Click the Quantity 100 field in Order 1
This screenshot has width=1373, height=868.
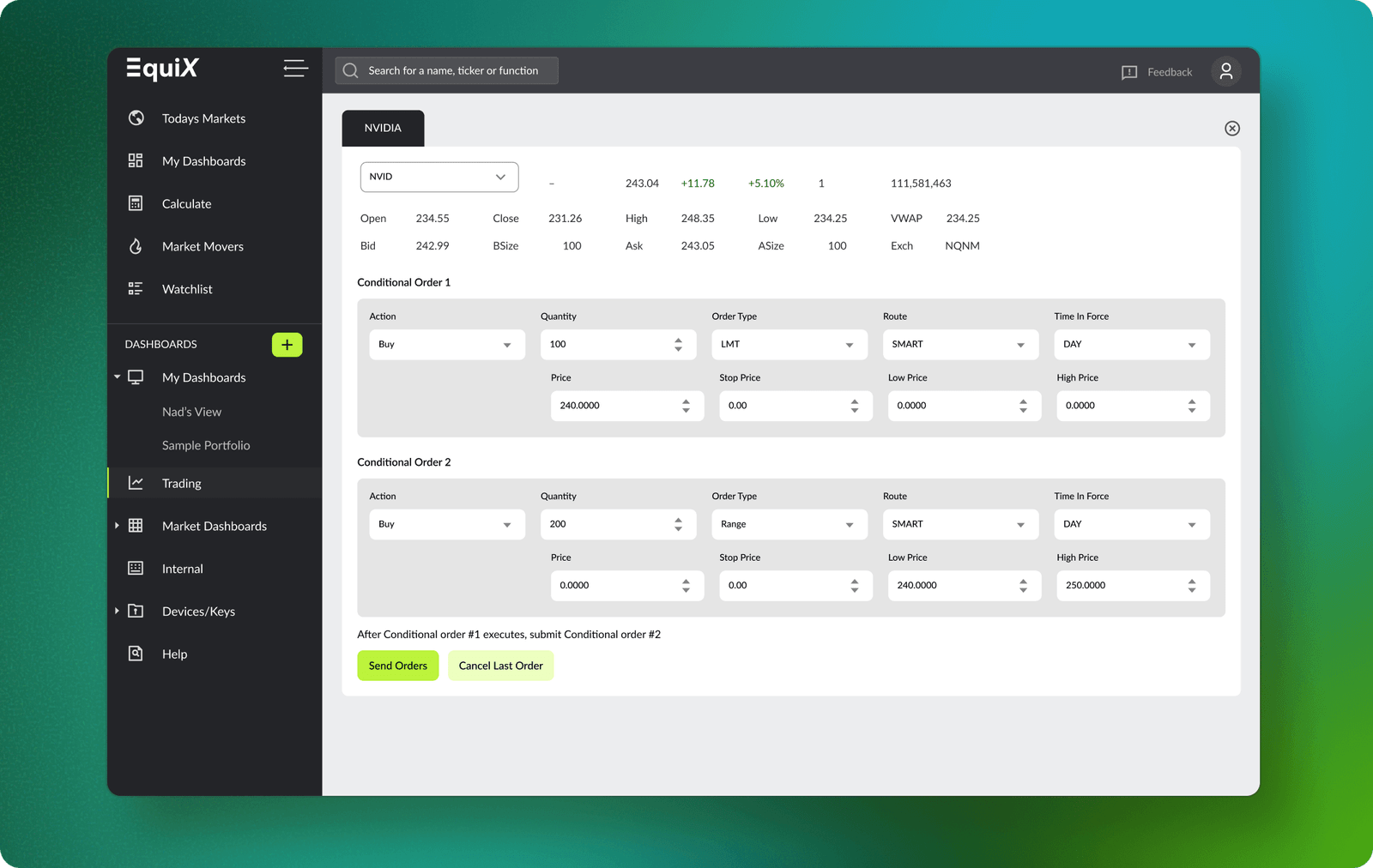click(x=618, y=345)
